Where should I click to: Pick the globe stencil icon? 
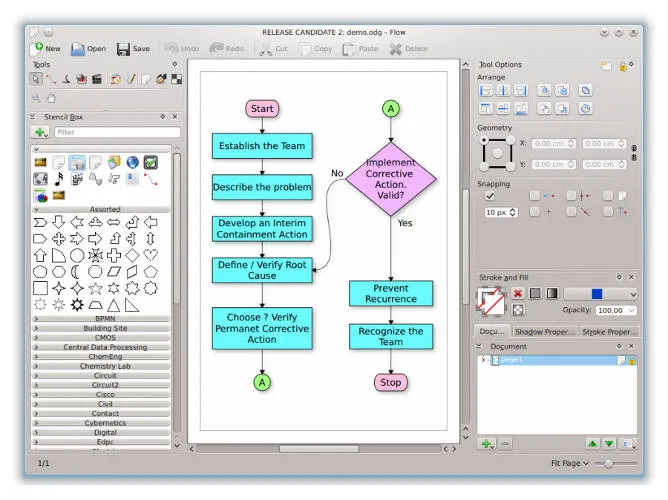click(131, 162)
